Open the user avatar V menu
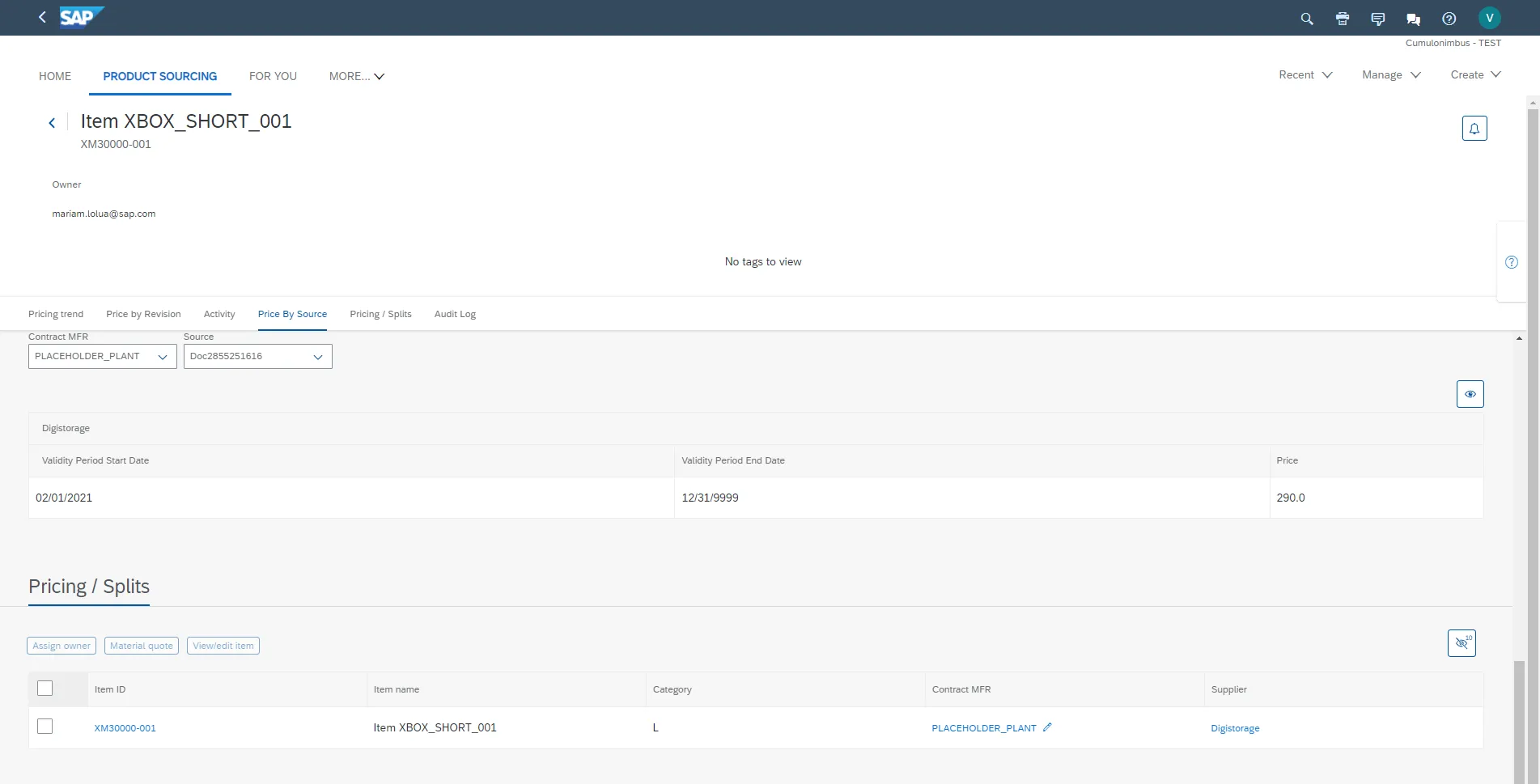 click(x=1489, y=18)
